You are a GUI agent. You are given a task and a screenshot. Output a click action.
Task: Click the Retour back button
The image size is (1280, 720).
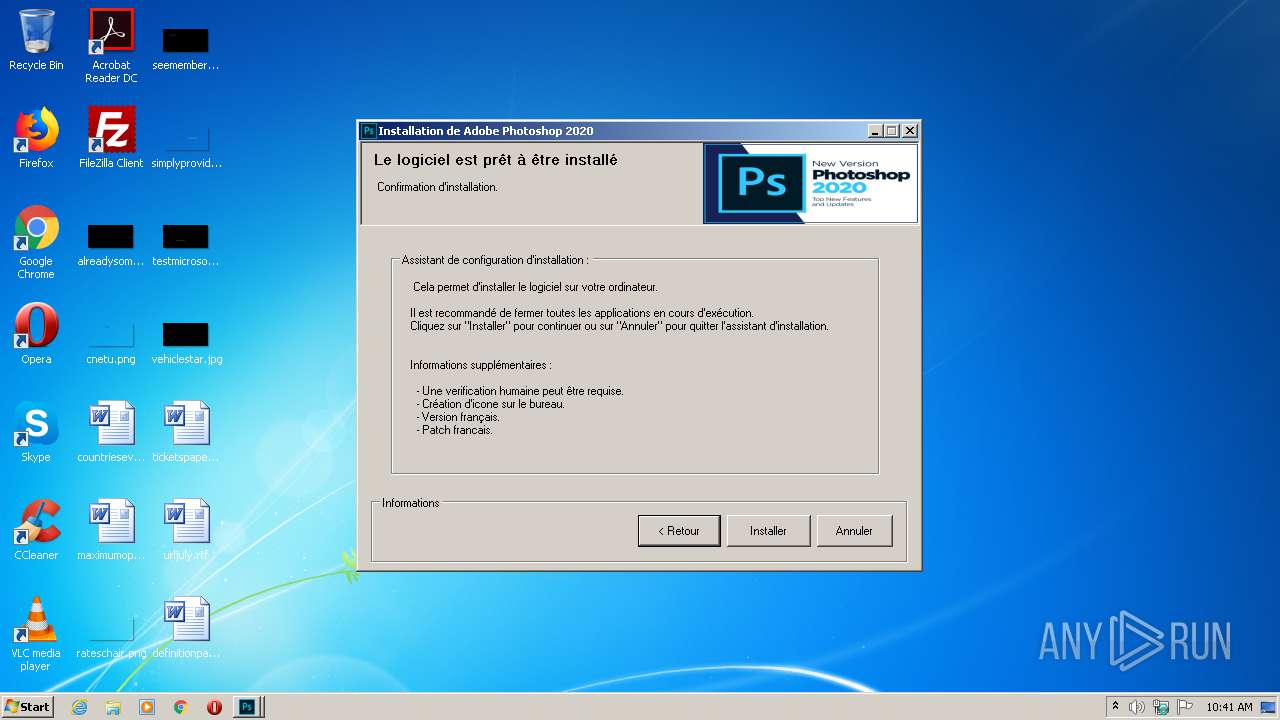tap(679, 531)
